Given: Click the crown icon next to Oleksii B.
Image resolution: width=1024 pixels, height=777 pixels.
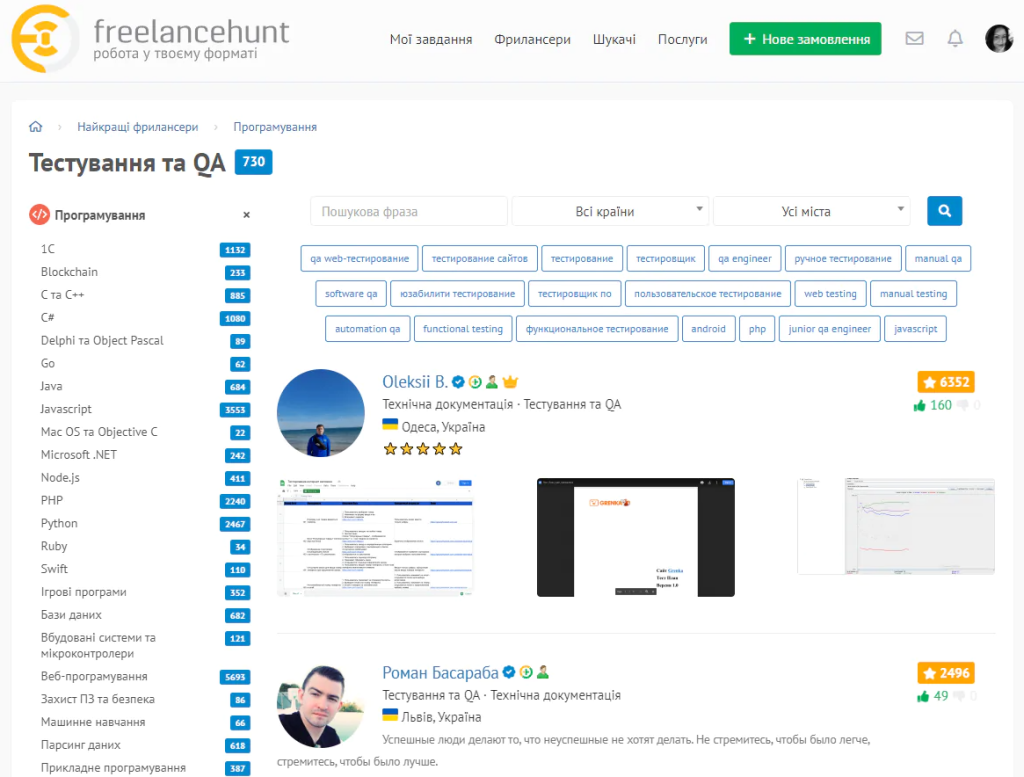Looking at the screenshot, I should point(510,382).
